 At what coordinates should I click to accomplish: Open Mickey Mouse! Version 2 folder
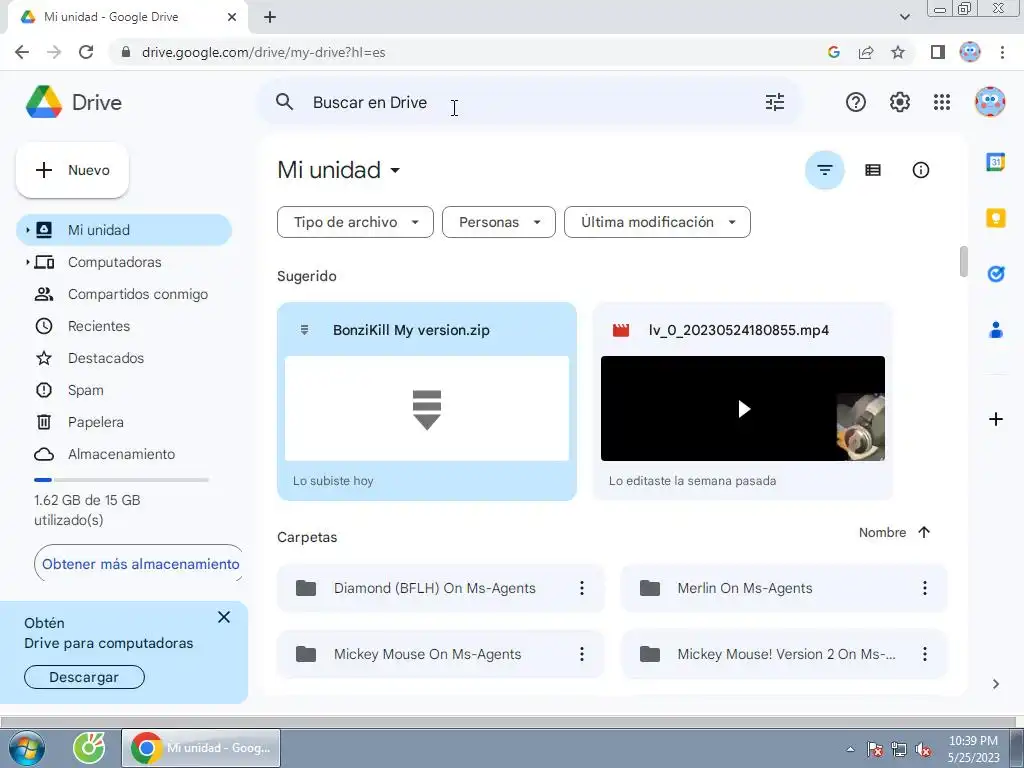tap(784, 654)
